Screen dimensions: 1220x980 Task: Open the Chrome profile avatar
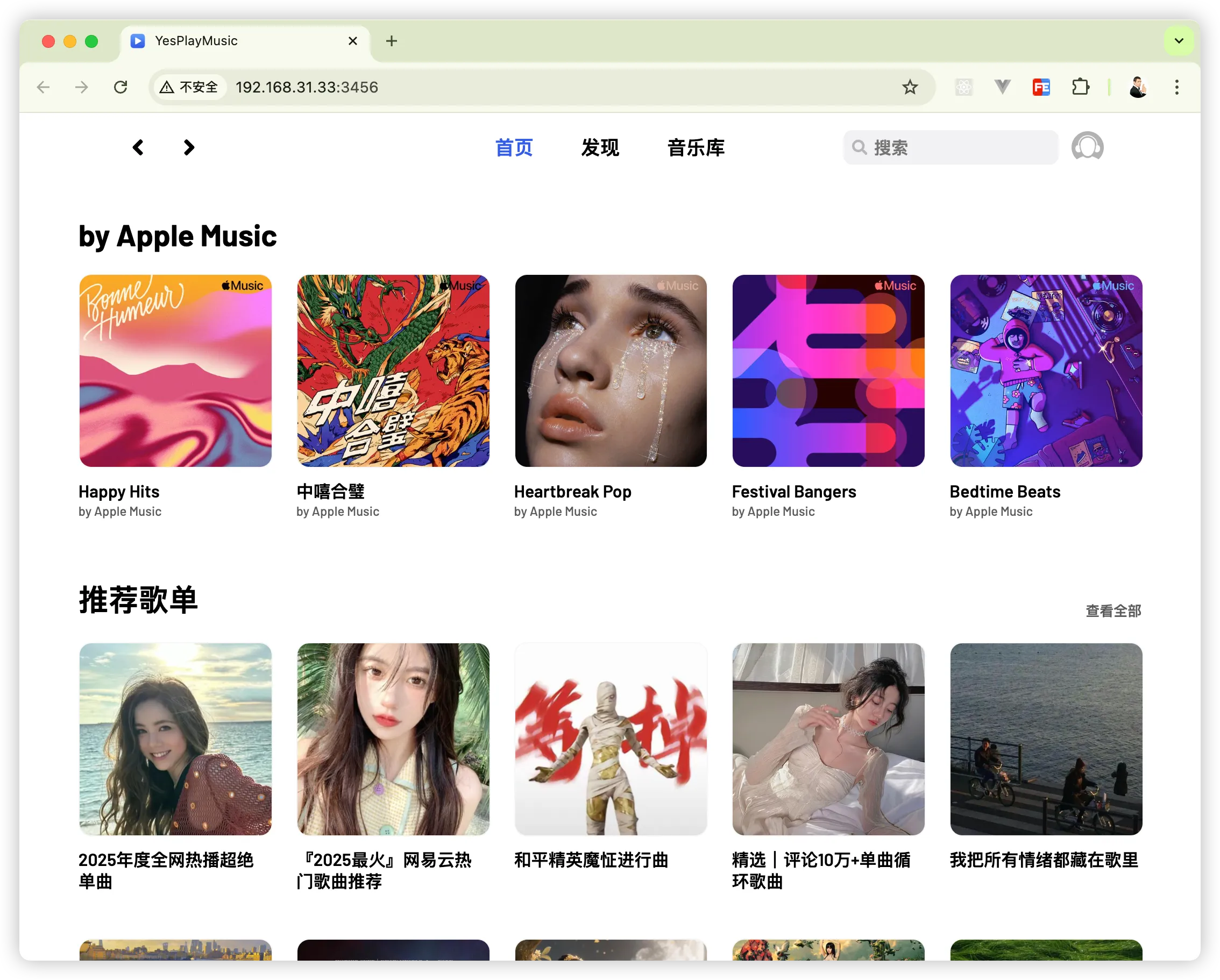click(1138, 87)
